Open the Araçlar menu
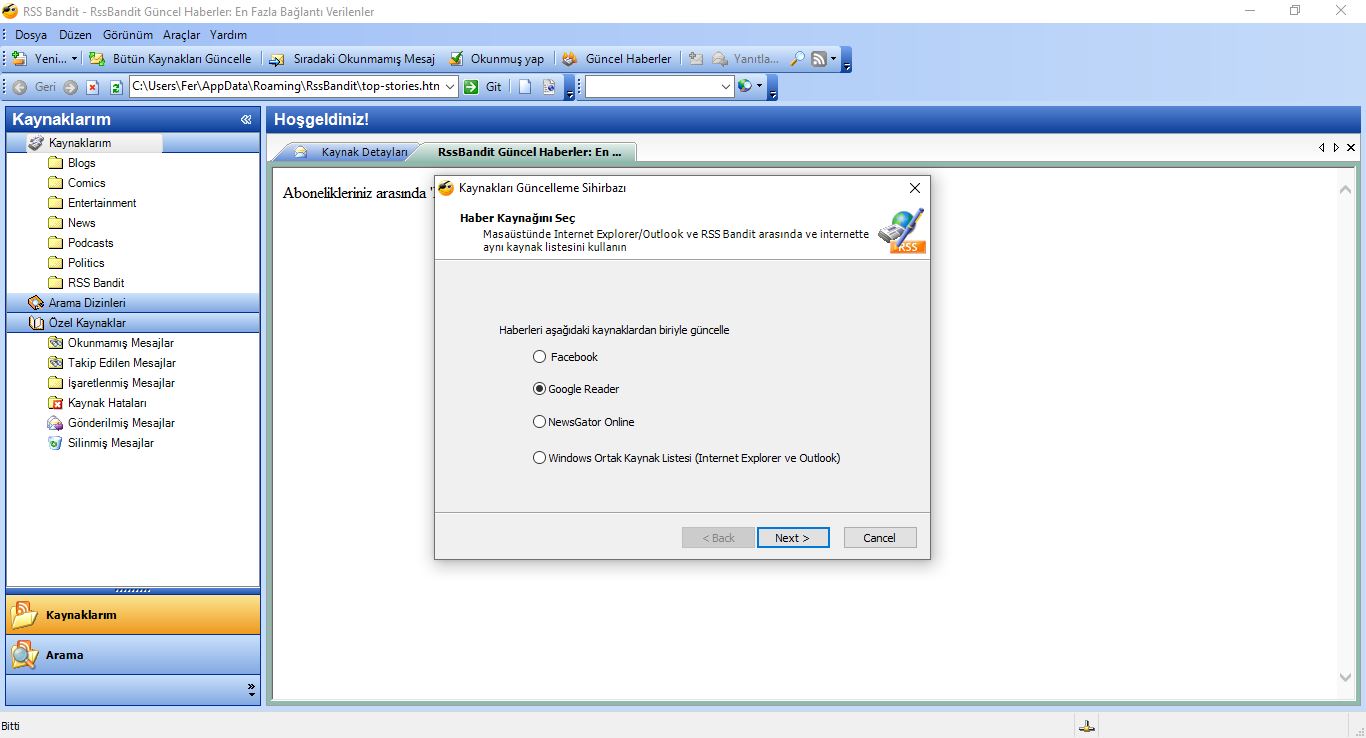1366x738 pixels. point(182,35)
